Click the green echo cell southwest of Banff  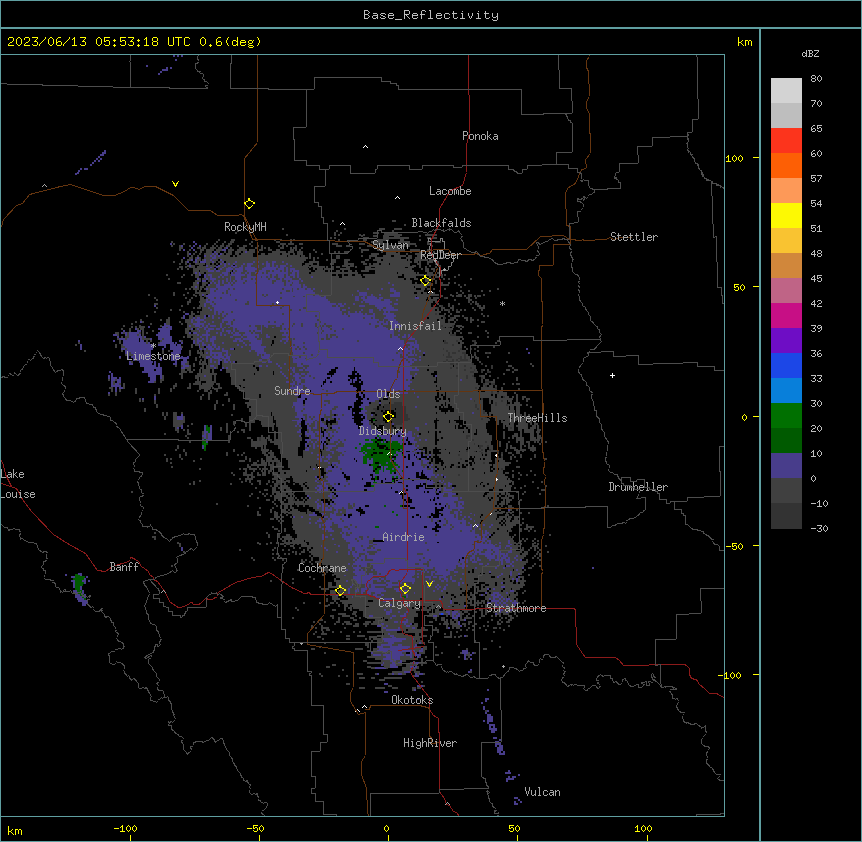click(79, 583)
